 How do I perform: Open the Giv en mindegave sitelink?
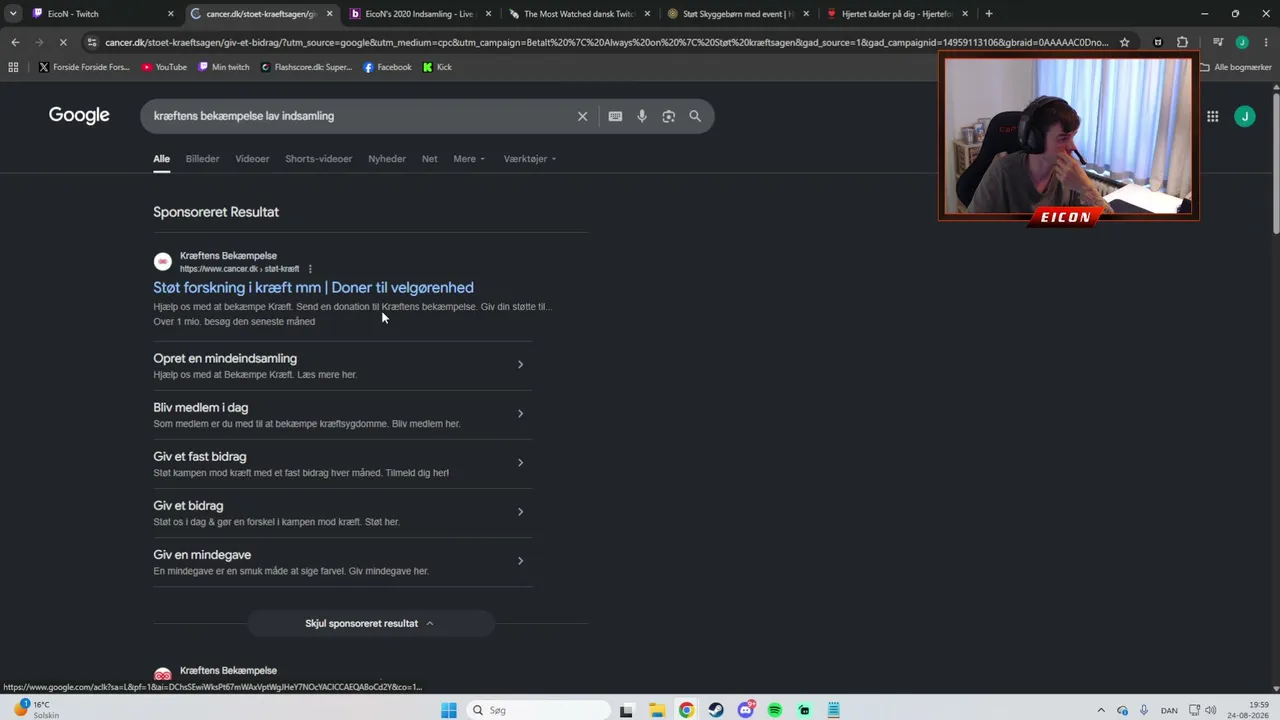[342, 562]
